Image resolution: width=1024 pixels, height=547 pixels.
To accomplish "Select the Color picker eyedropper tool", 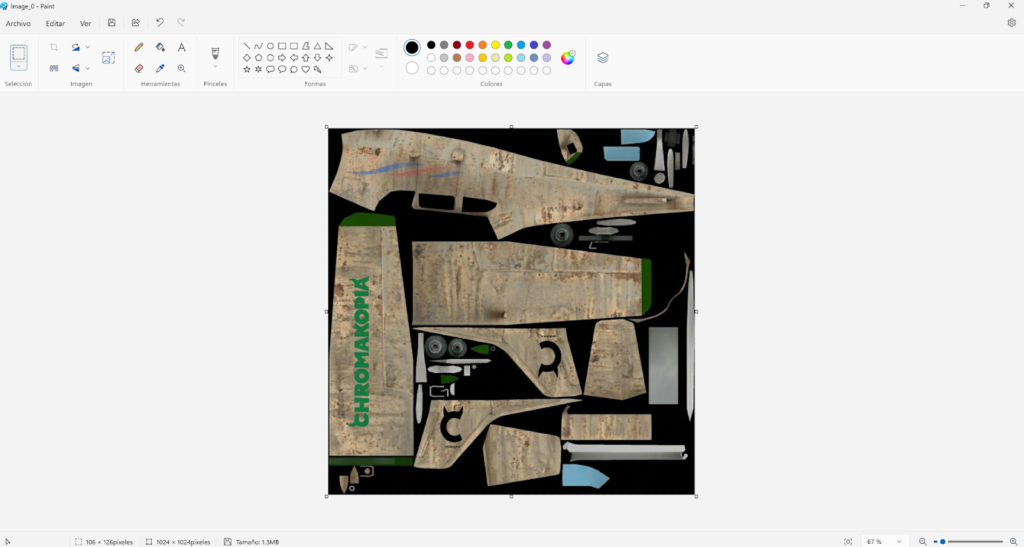I will click(160, 68).
